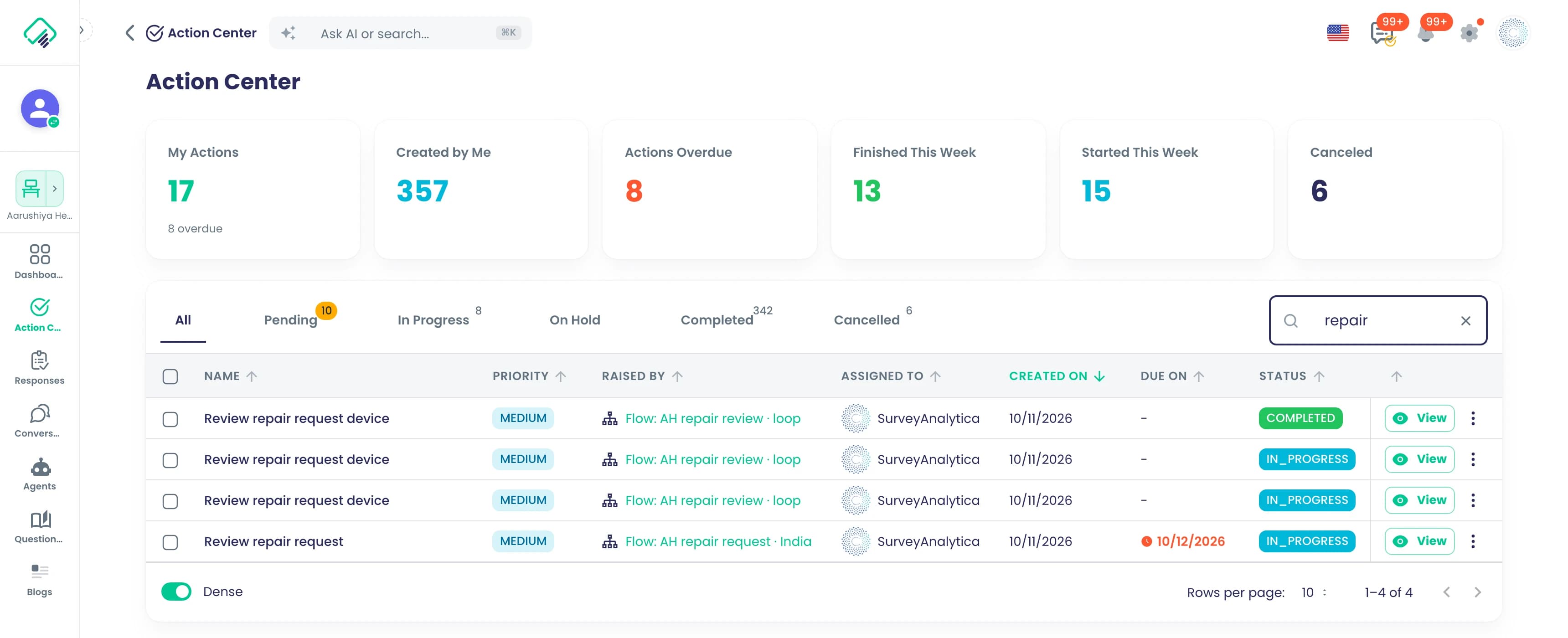This screenshot has width=1568, height=638.
Task: Open Flow: AH repair request · India link
Action: pyautogui.click(x=717, y=541)
